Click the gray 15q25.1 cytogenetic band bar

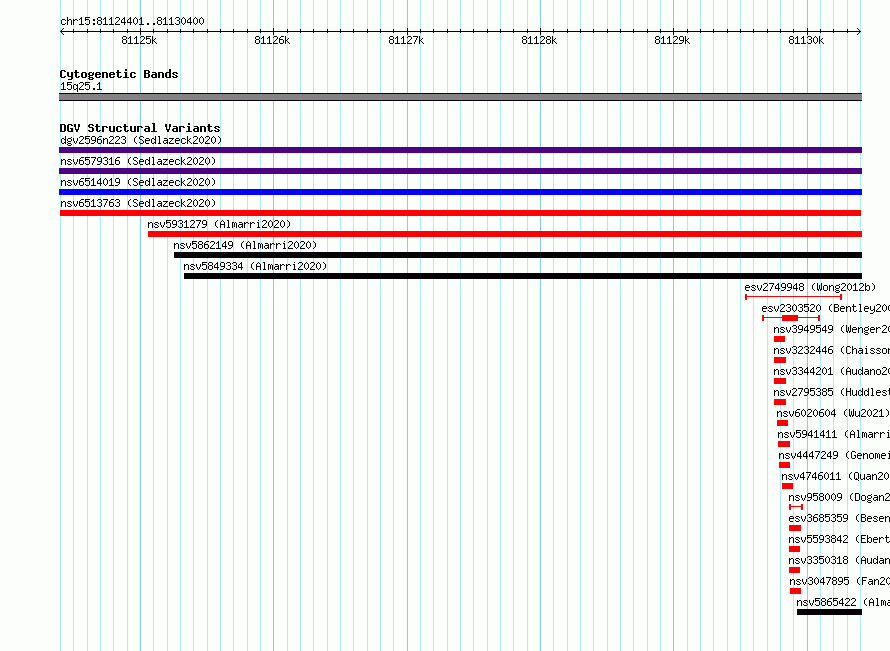click(460, 97)
